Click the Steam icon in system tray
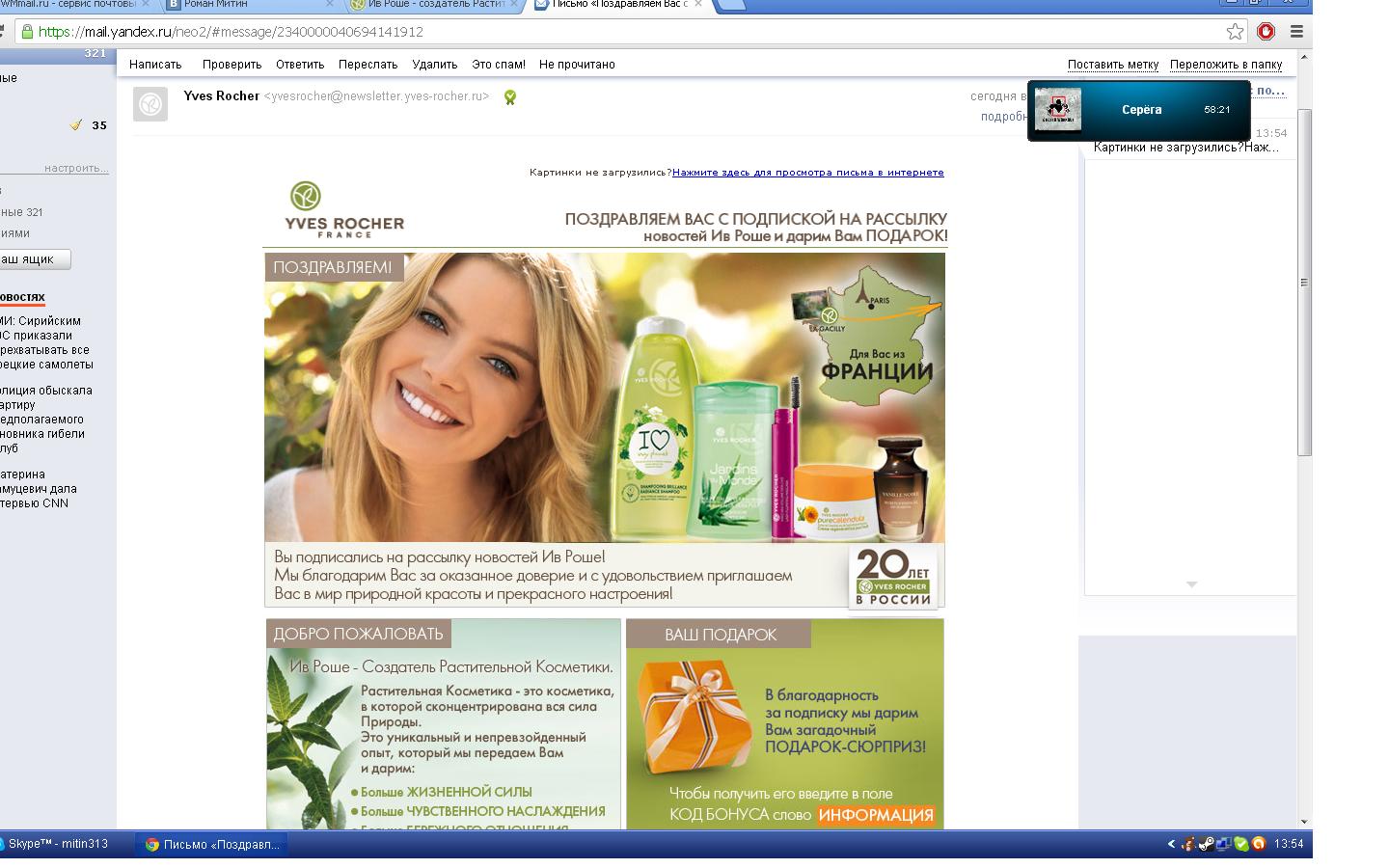 (x=1206, y=844)
